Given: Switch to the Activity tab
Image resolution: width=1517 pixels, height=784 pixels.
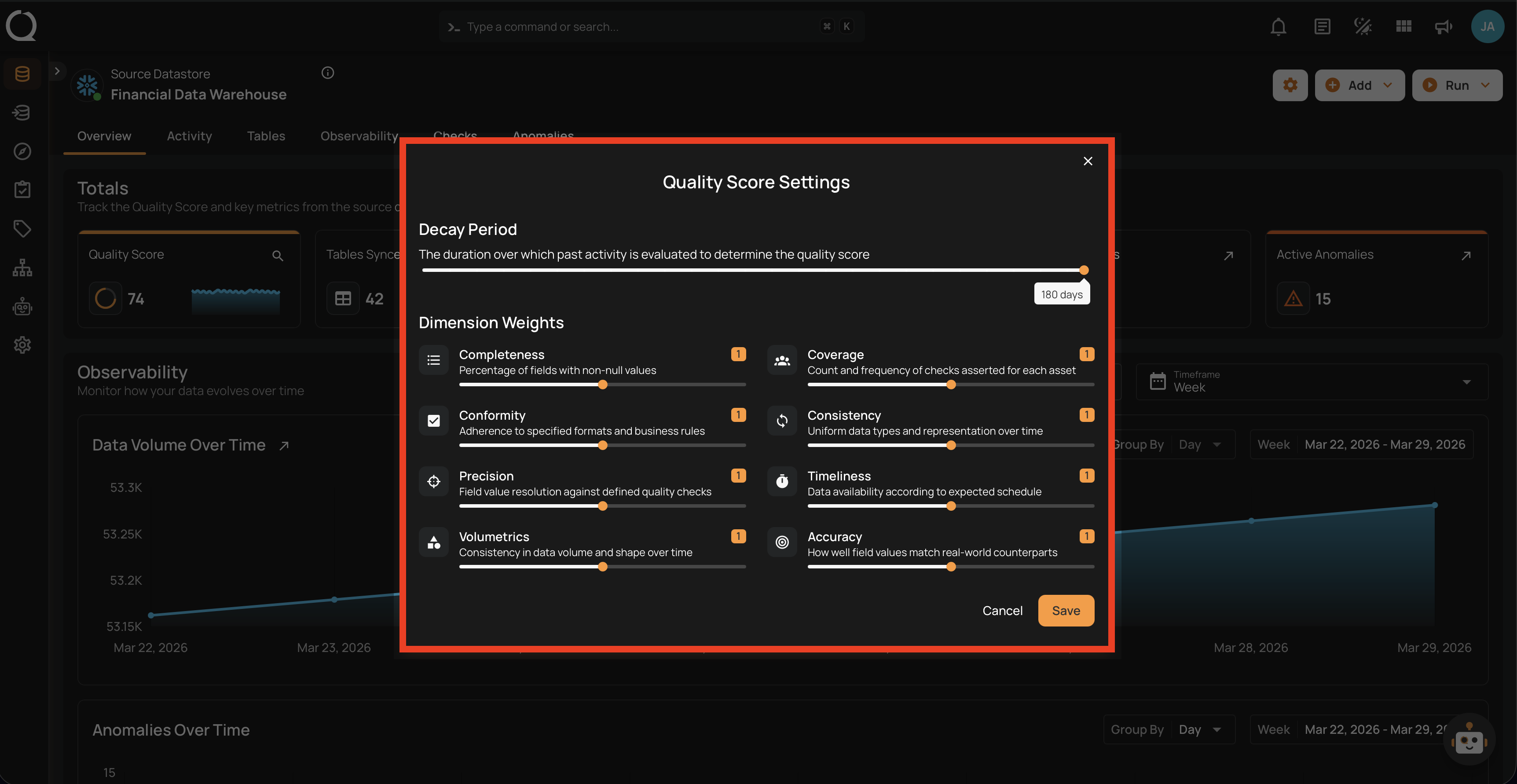Looking at the screenshot, I should [x=189, y=136].
